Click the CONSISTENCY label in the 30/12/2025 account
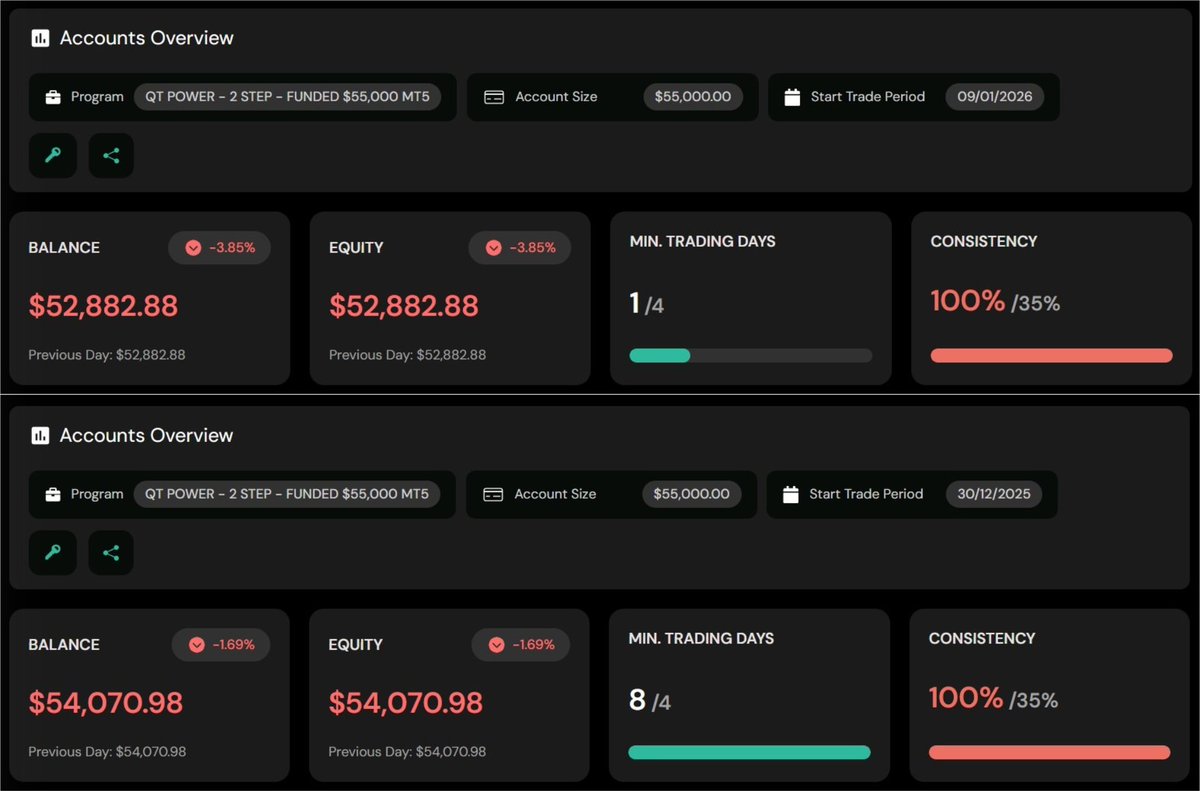The width and height of the screenshot is (1200, 791). tap(982, 638)
